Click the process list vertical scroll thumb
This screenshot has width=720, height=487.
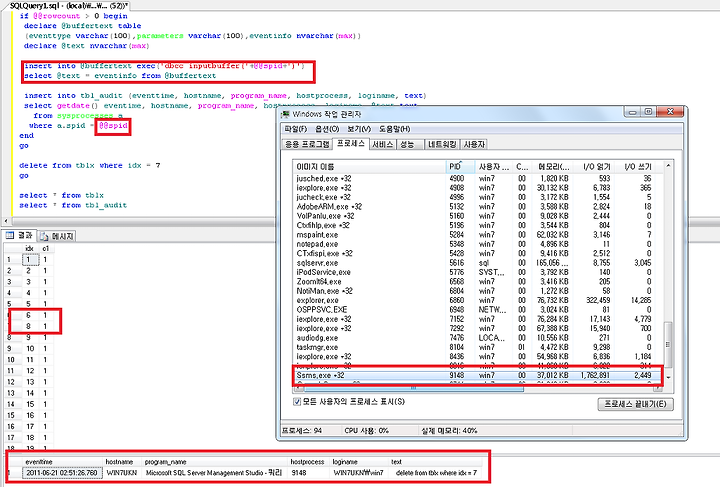(668, 344)
